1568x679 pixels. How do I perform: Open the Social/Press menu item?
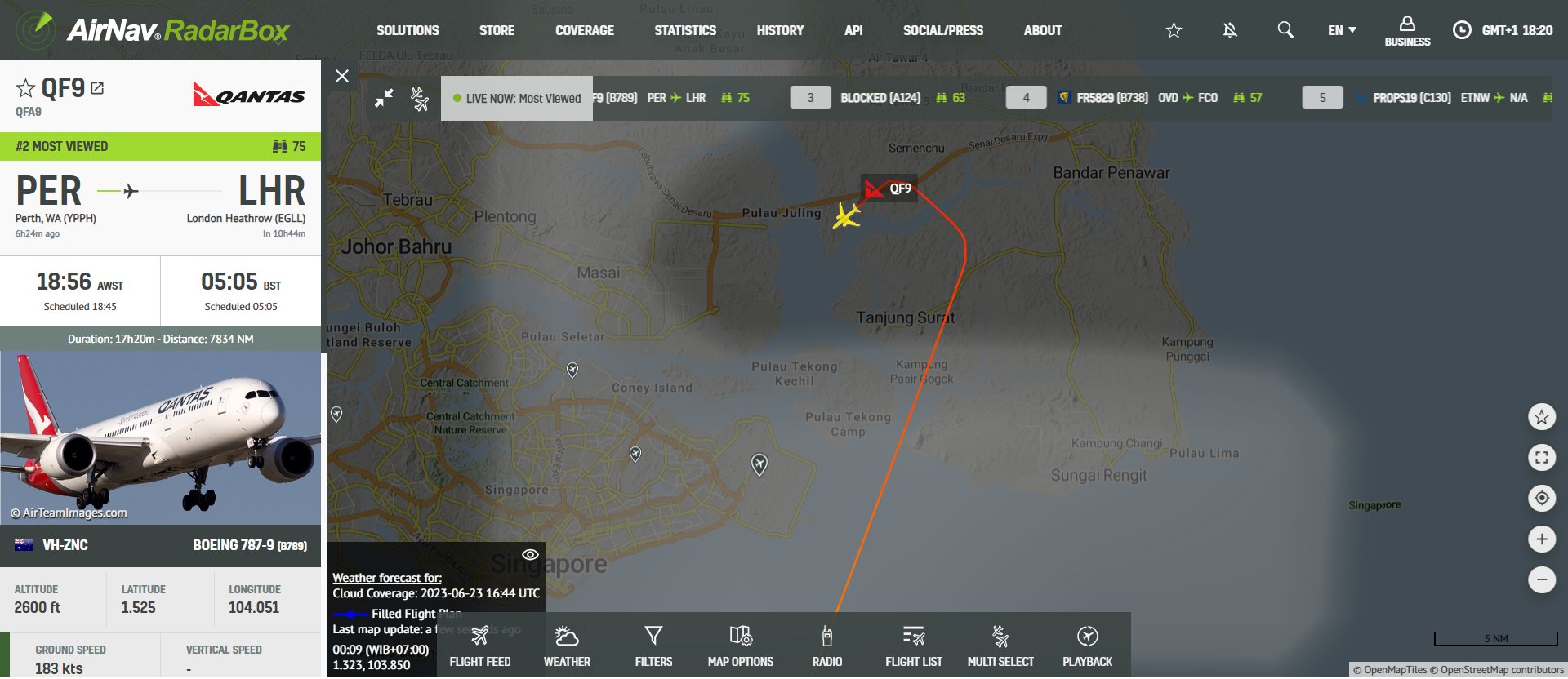coord(943,30)
